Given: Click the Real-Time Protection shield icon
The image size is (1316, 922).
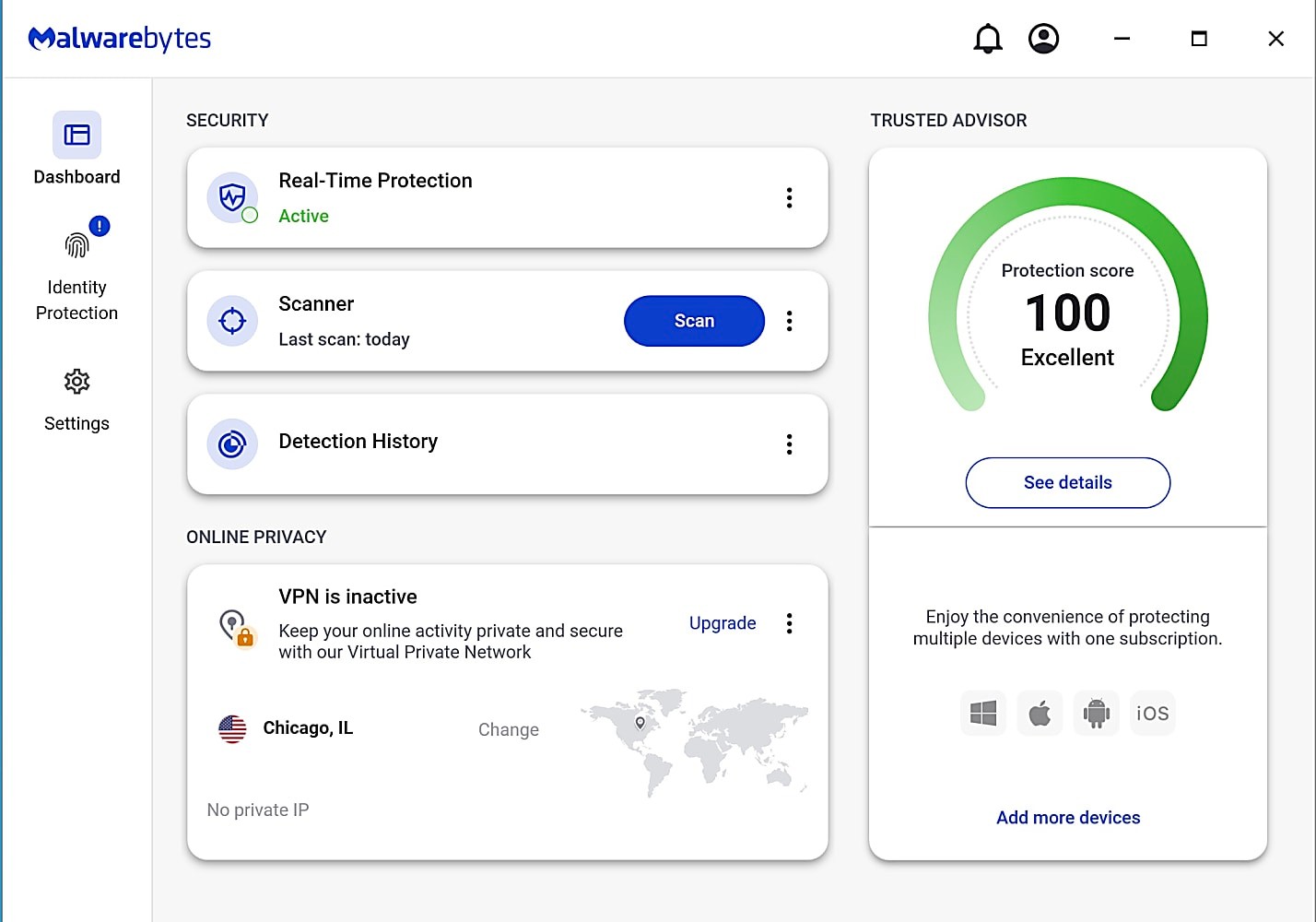Looking at the screenshot, I should coord(232,197).
